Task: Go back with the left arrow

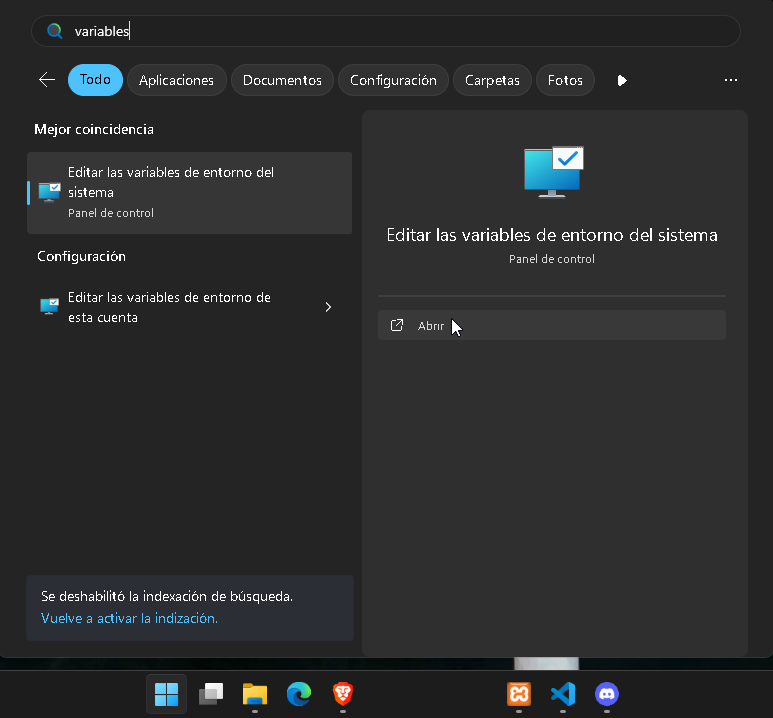Action: point(47,80)
